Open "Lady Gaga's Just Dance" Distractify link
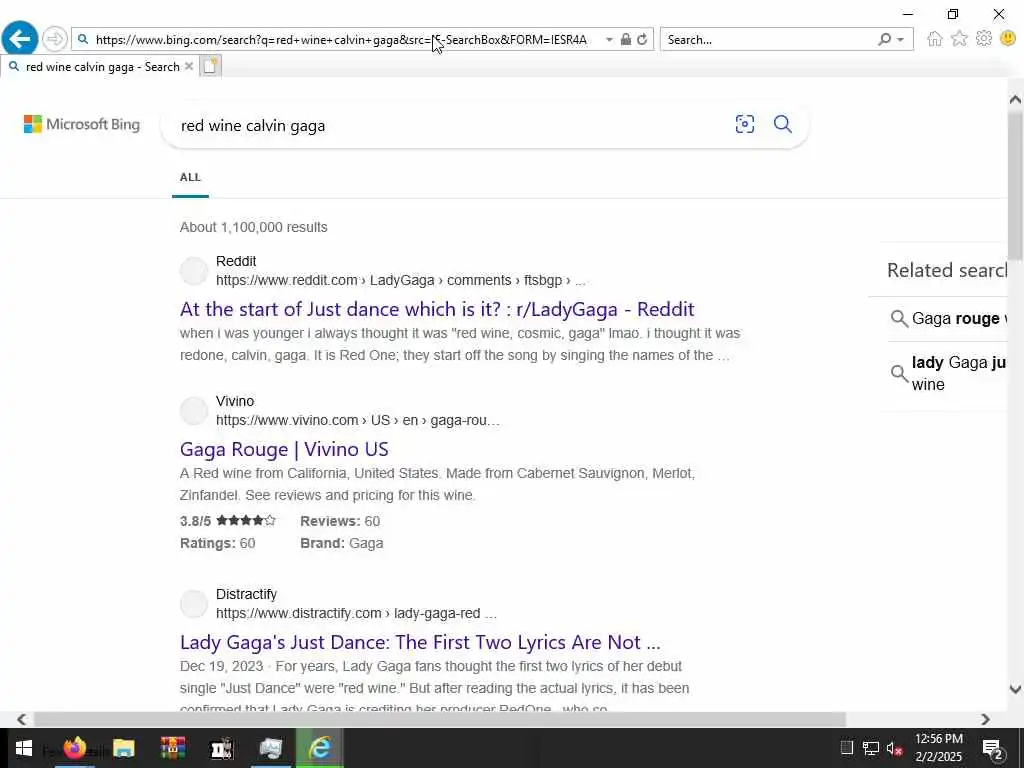1024x768 pixels. [420, 642]
